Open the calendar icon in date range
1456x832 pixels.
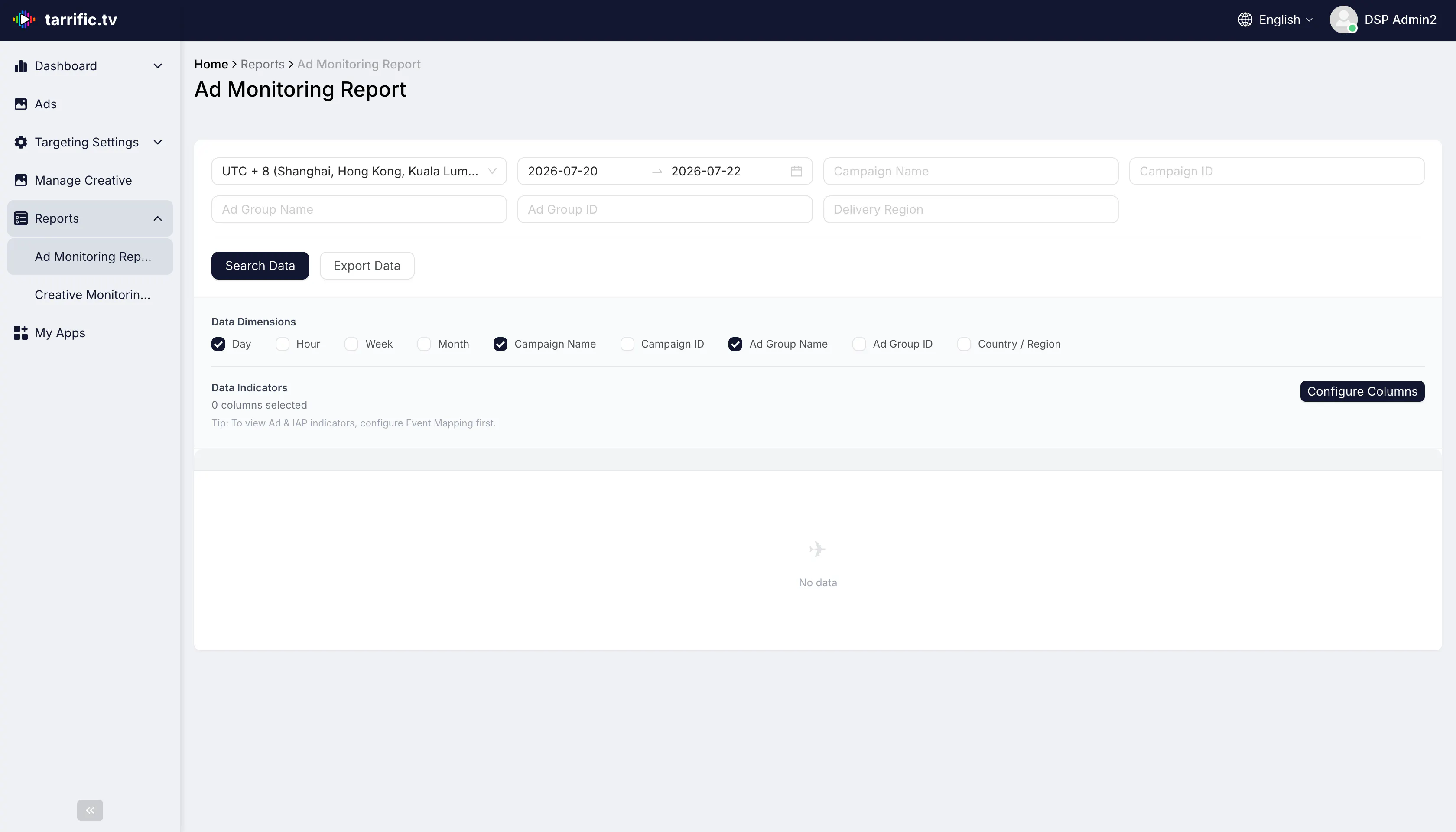pos(796,172)
